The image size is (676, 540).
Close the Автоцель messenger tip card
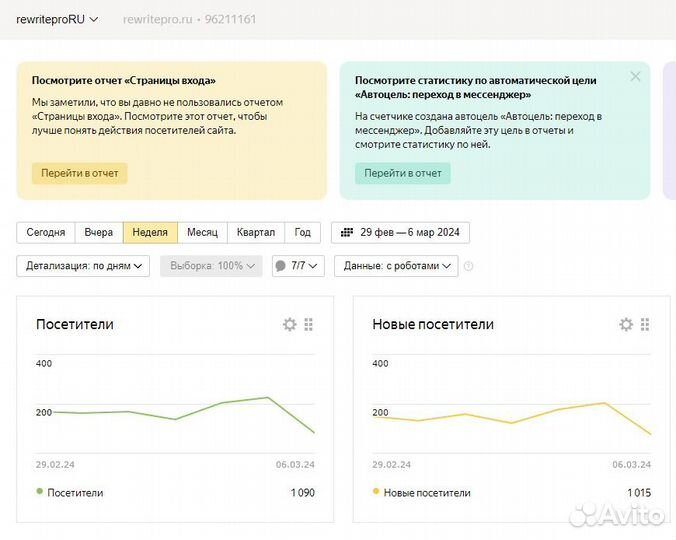pyautogui.click(x=635, y=77)
